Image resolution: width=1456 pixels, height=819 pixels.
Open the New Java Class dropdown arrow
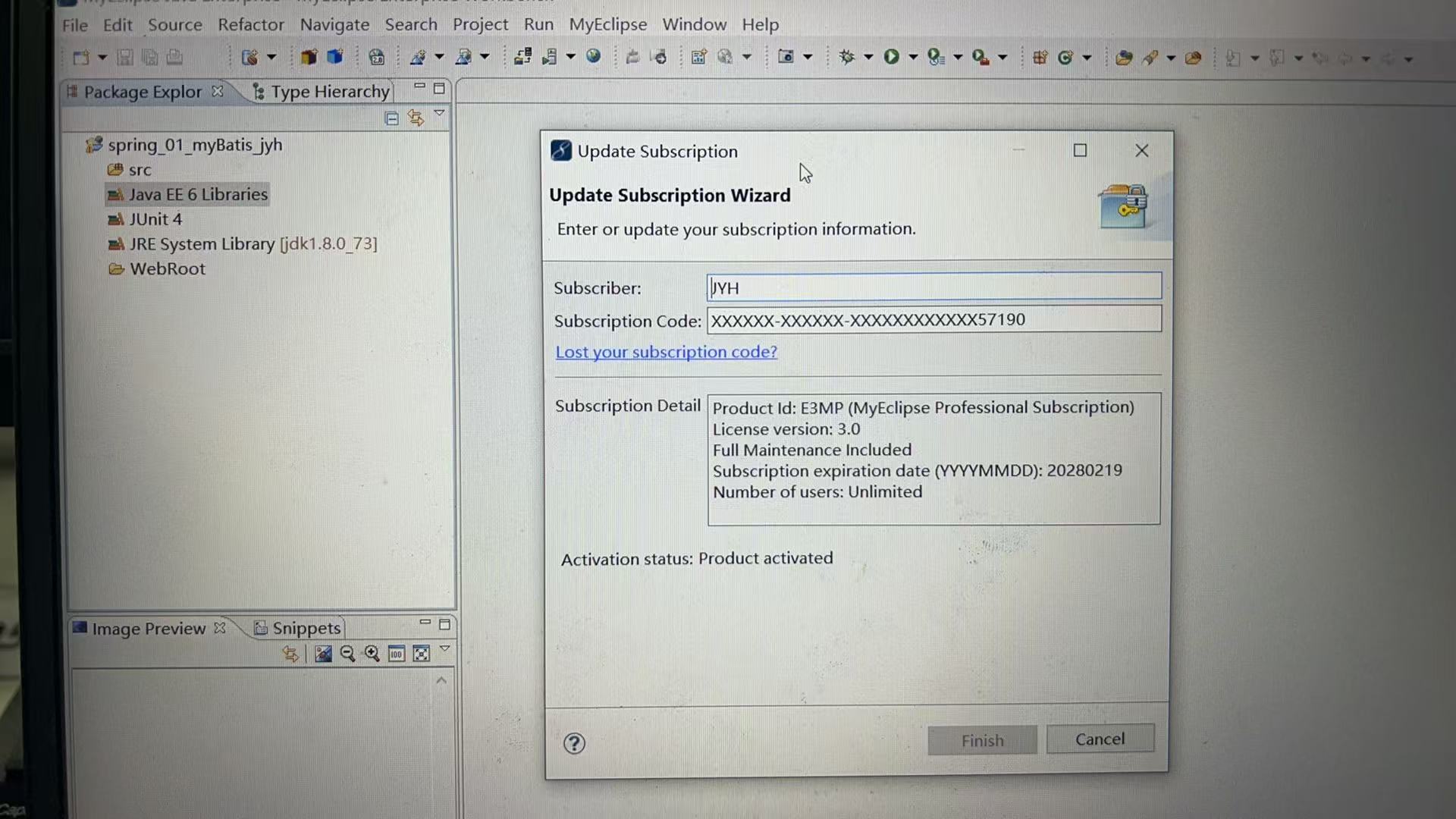click(x=1087, y=58)
